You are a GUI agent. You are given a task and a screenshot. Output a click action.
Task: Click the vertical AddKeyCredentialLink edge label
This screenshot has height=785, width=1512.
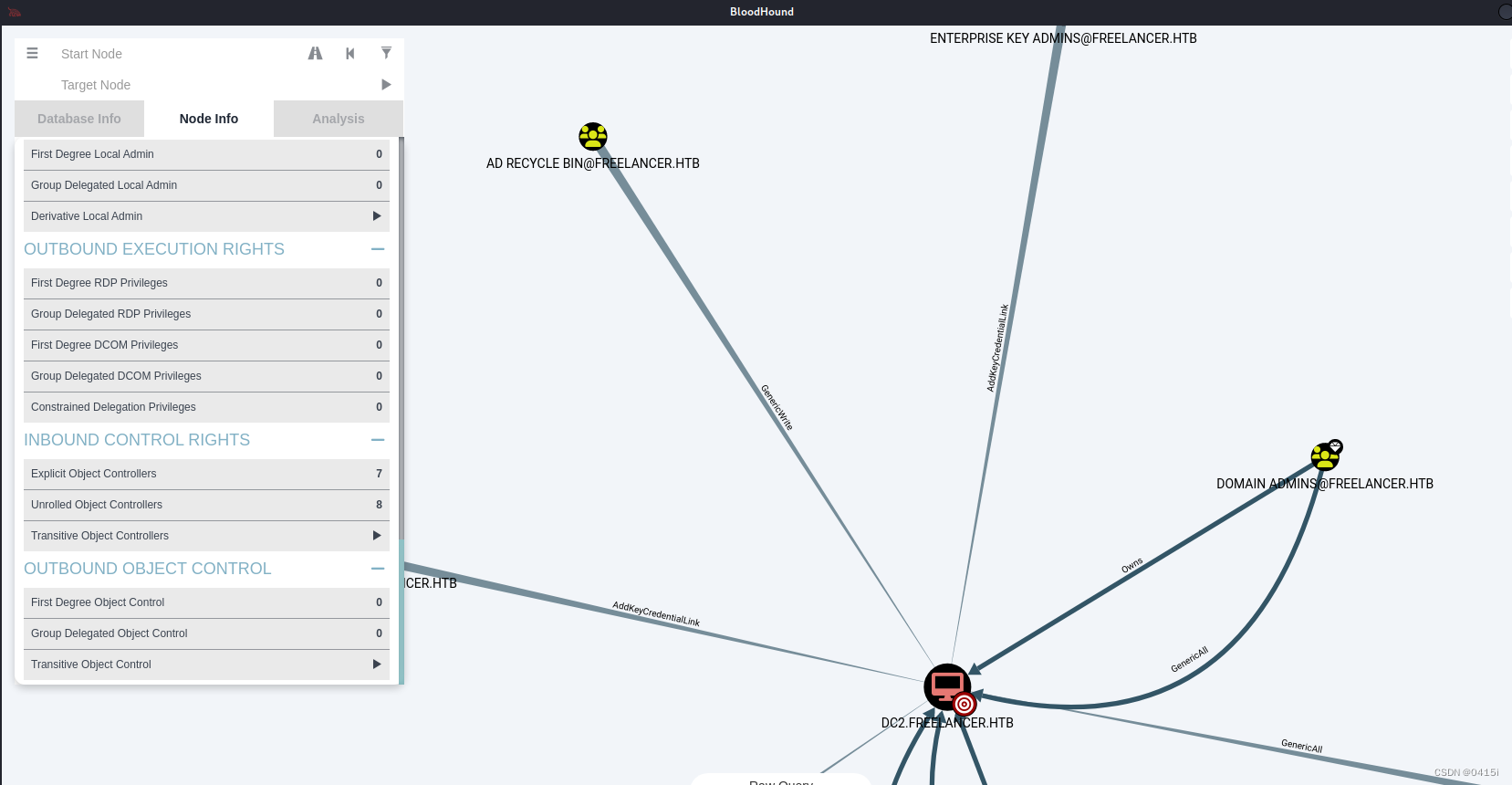pos(997,348)
